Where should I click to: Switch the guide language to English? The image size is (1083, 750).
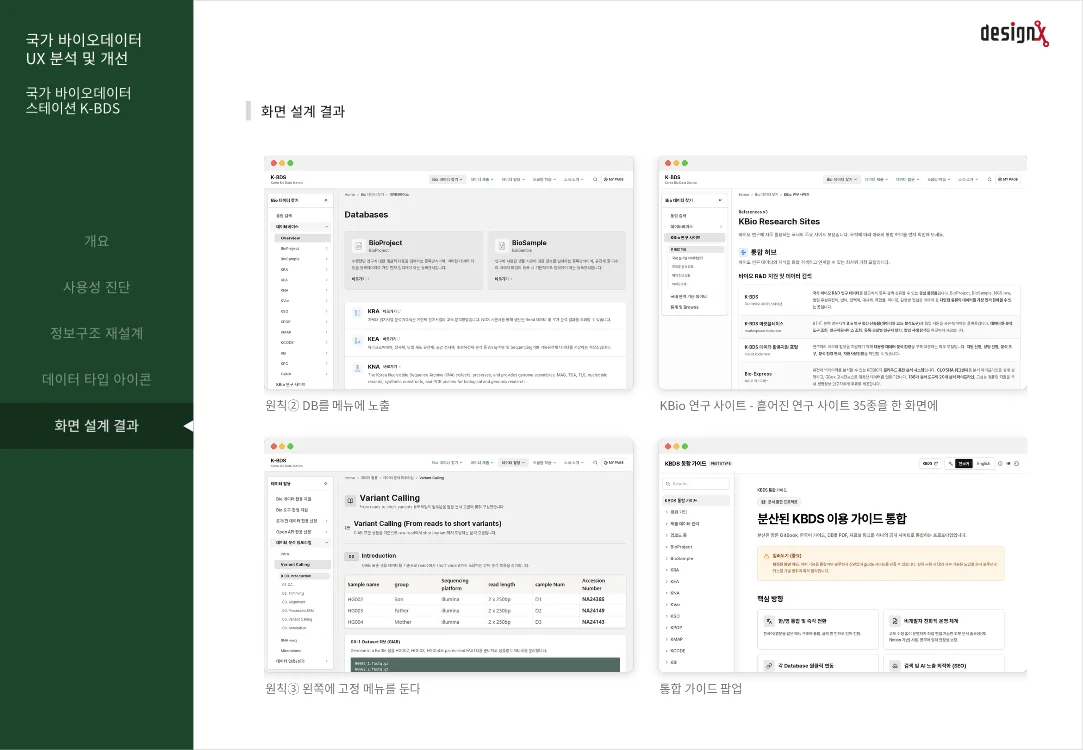(983, 463)
